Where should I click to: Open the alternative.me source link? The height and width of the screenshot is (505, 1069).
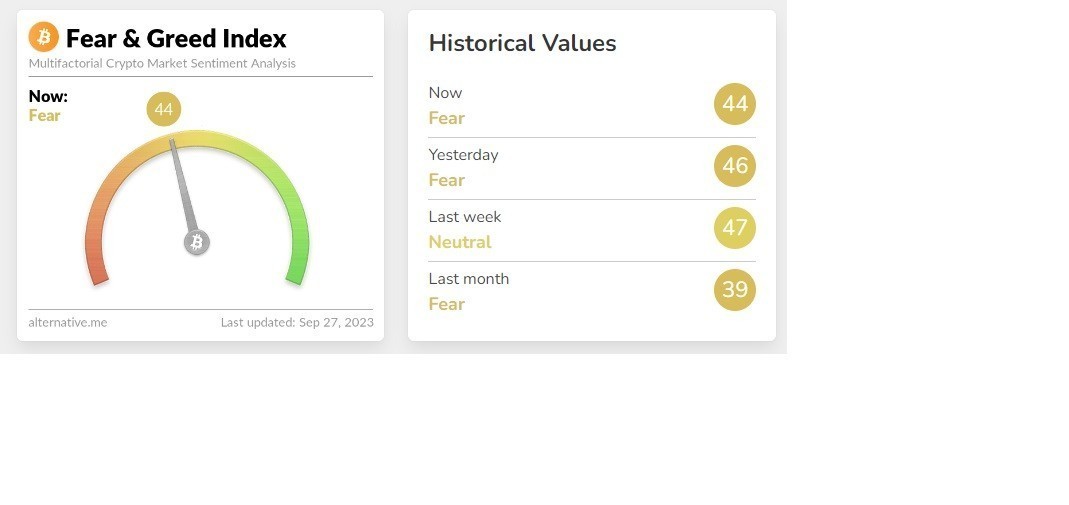click(x=68, y=322)
